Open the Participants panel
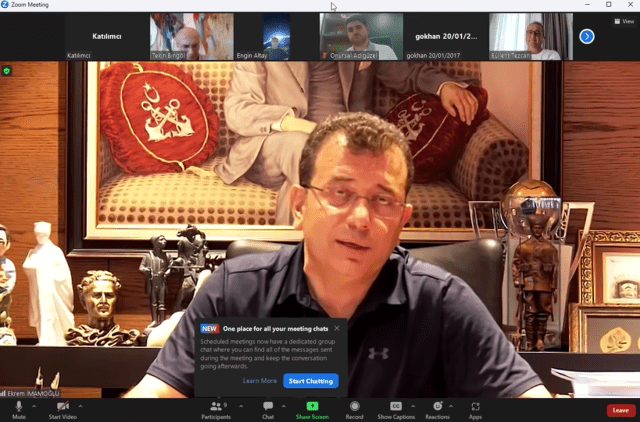The height and width of the screenshot is (422, 640). pos(215,408)
